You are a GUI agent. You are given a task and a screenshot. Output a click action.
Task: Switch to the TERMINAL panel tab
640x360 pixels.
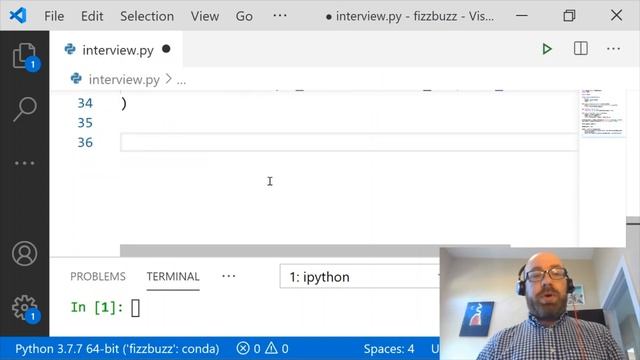pos(173,276)
